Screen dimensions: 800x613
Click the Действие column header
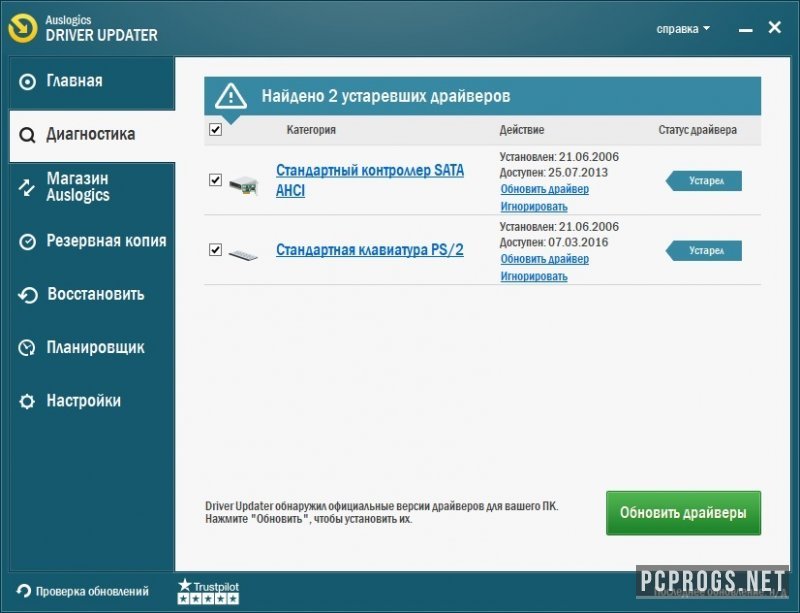[521, 130]
